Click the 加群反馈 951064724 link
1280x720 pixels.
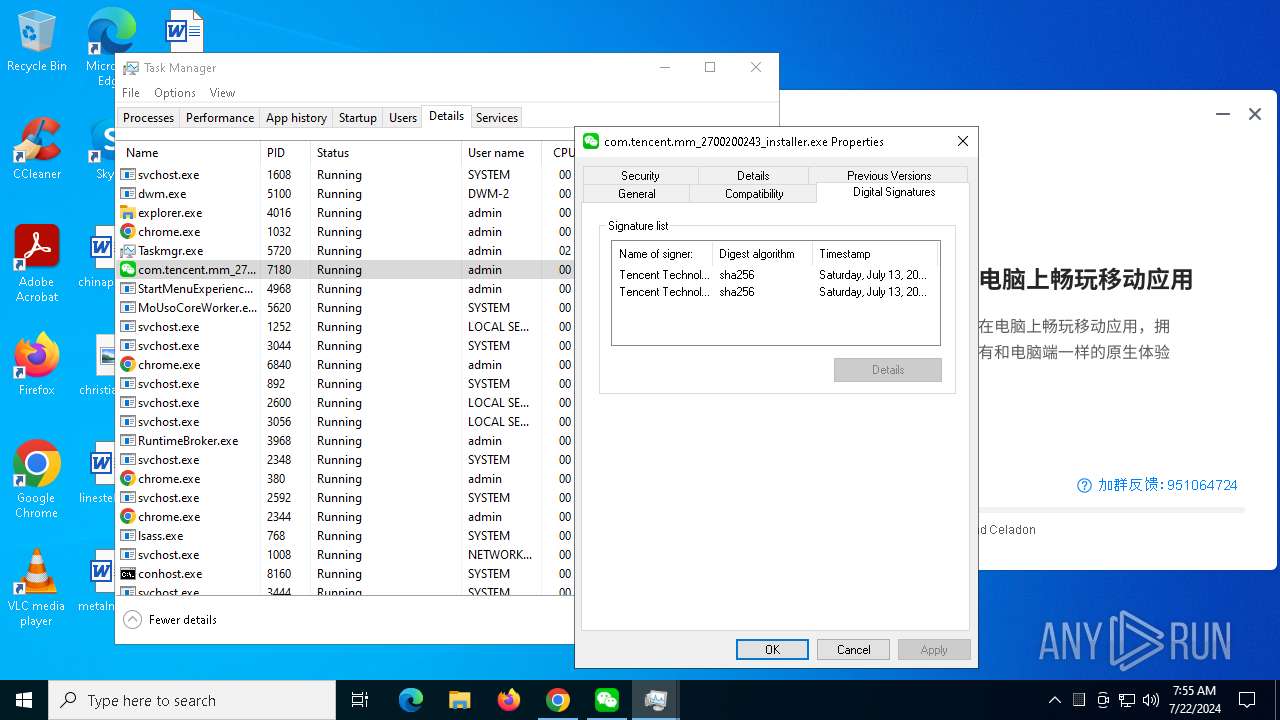(x=1167, y=485)
